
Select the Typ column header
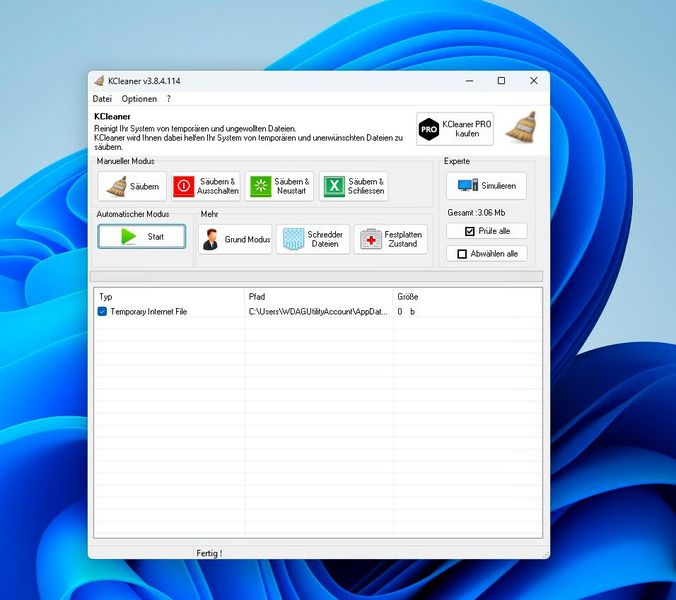(x=169, y=297)
